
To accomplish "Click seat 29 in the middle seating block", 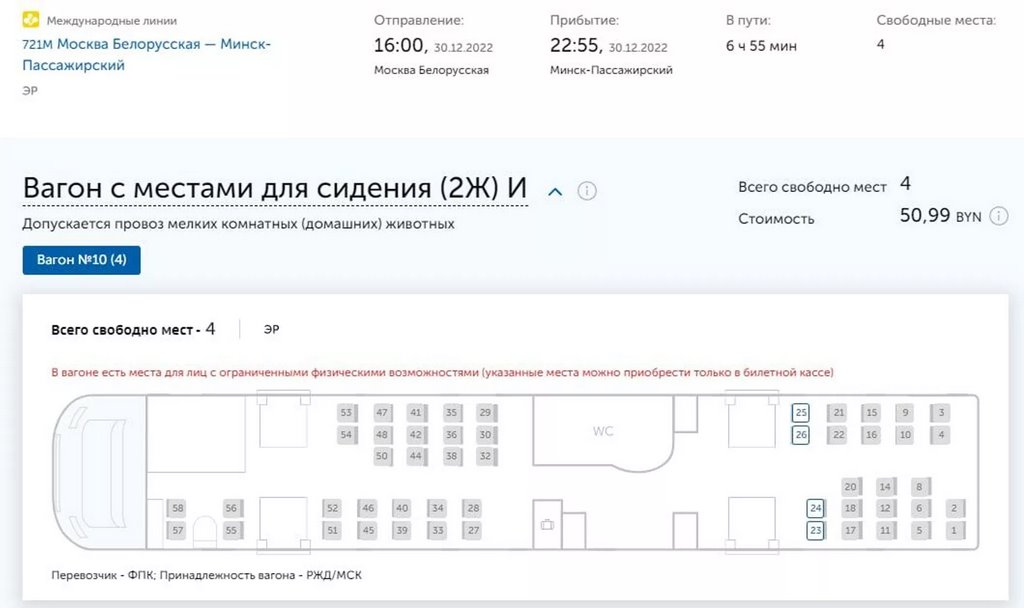I will 485,412.
